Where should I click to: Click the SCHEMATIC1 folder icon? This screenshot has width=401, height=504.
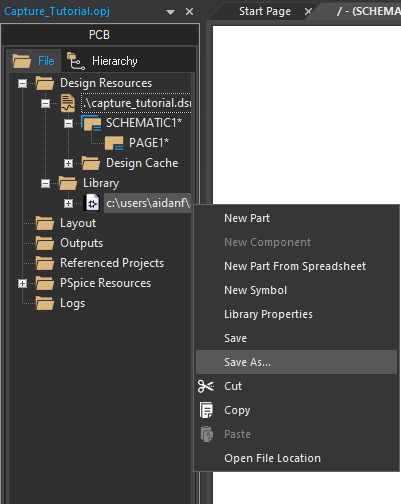(x=91, y=123)
